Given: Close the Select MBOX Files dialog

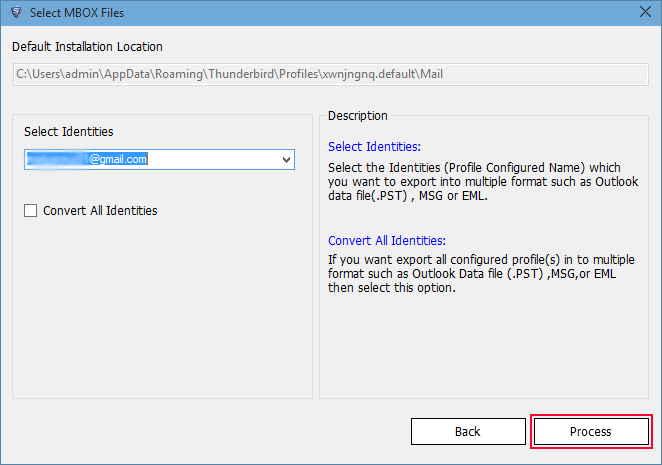Looking at the screenshot, I should tap(645, 12).
